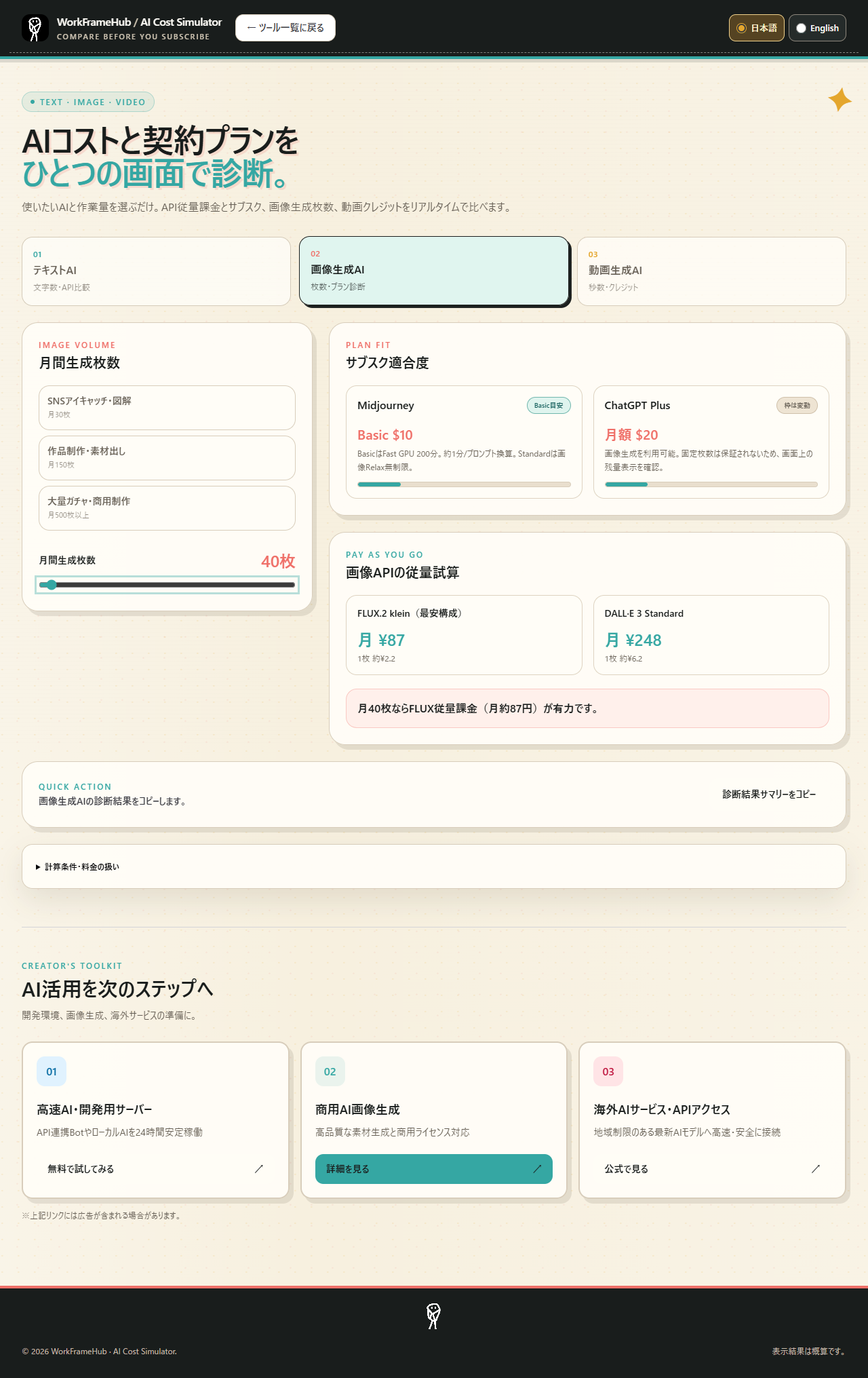Click the Midjourney fit progress bar
The image size is (868, 1378).
pyautogui.click(x=464, y=484)
